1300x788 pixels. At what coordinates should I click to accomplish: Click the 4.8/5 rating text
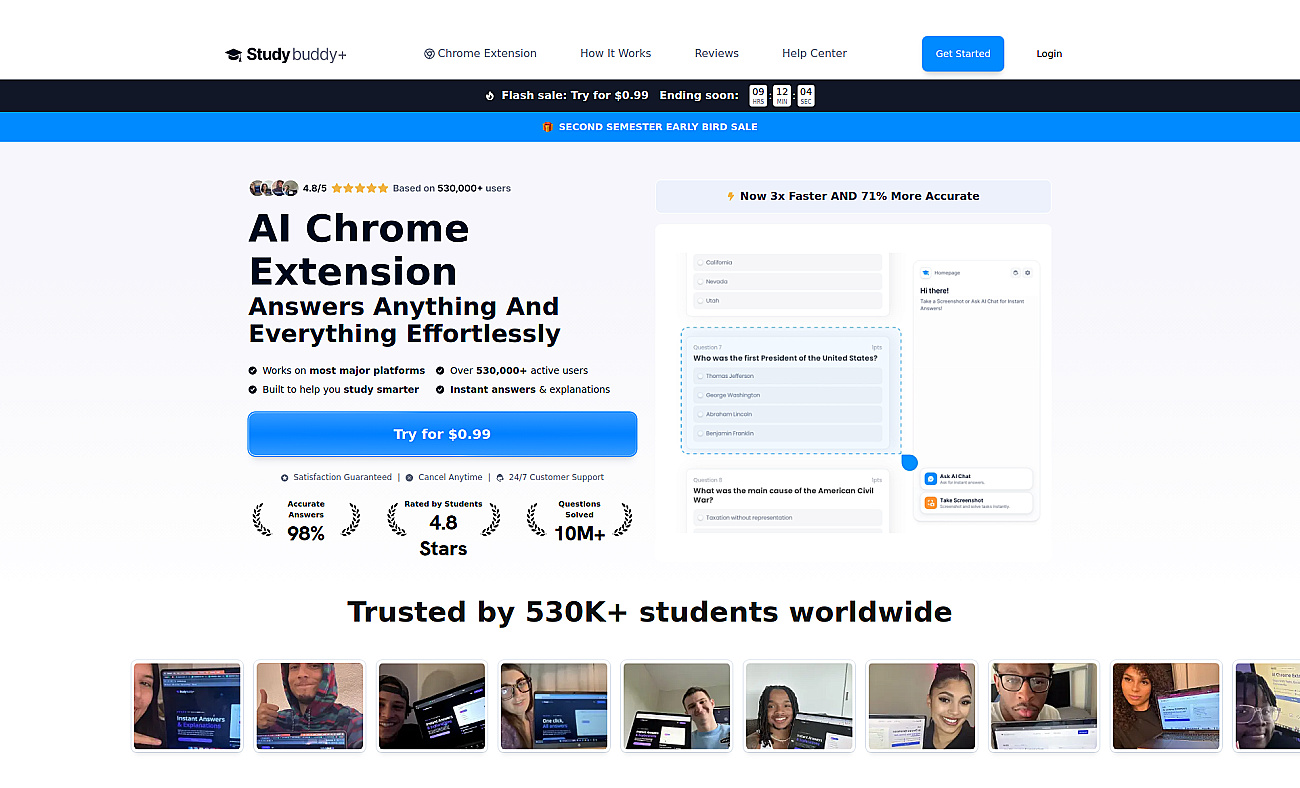pos(315,188)
